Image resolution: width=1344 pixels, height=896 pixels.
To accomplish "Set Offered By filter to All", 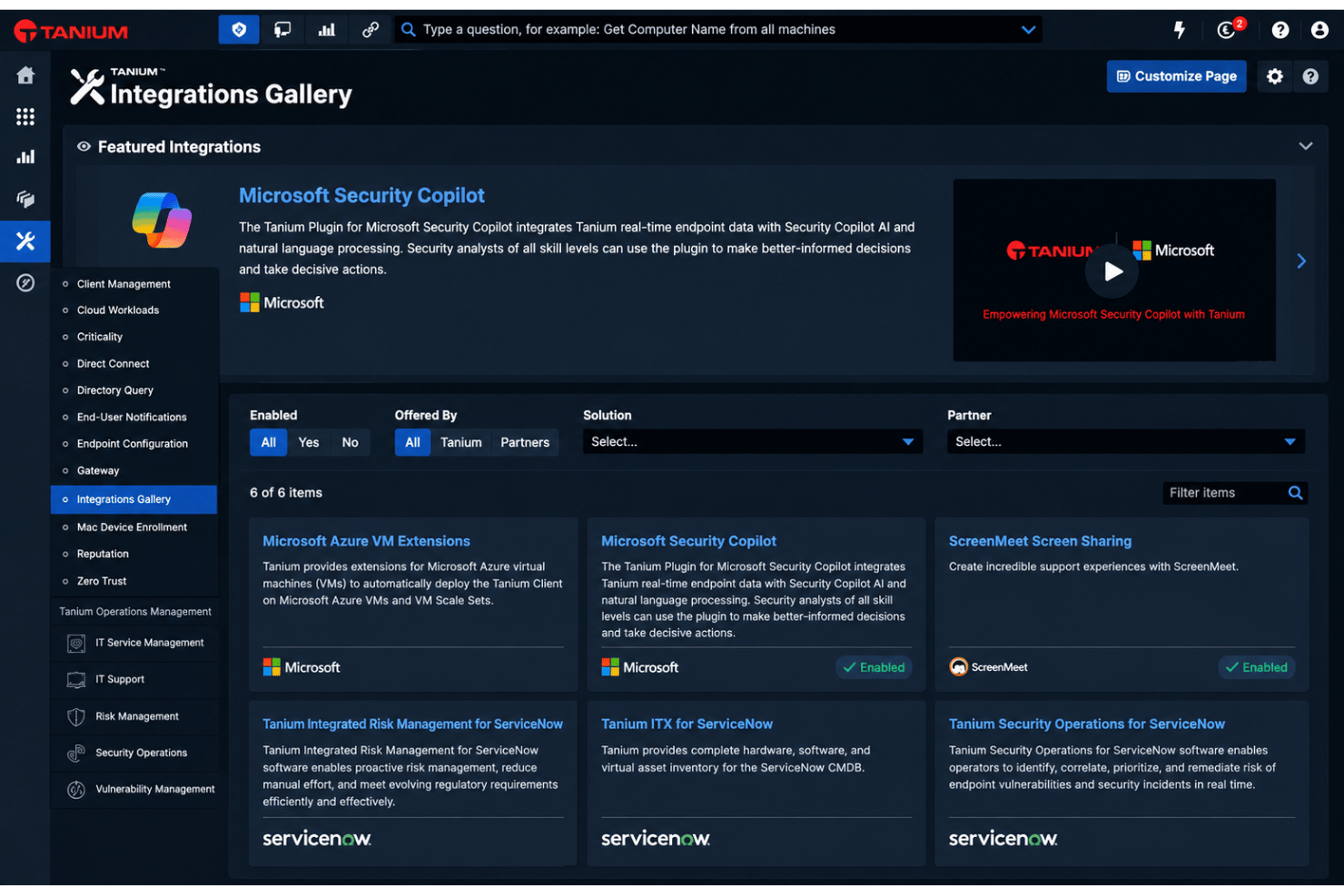I will (412, 443).
